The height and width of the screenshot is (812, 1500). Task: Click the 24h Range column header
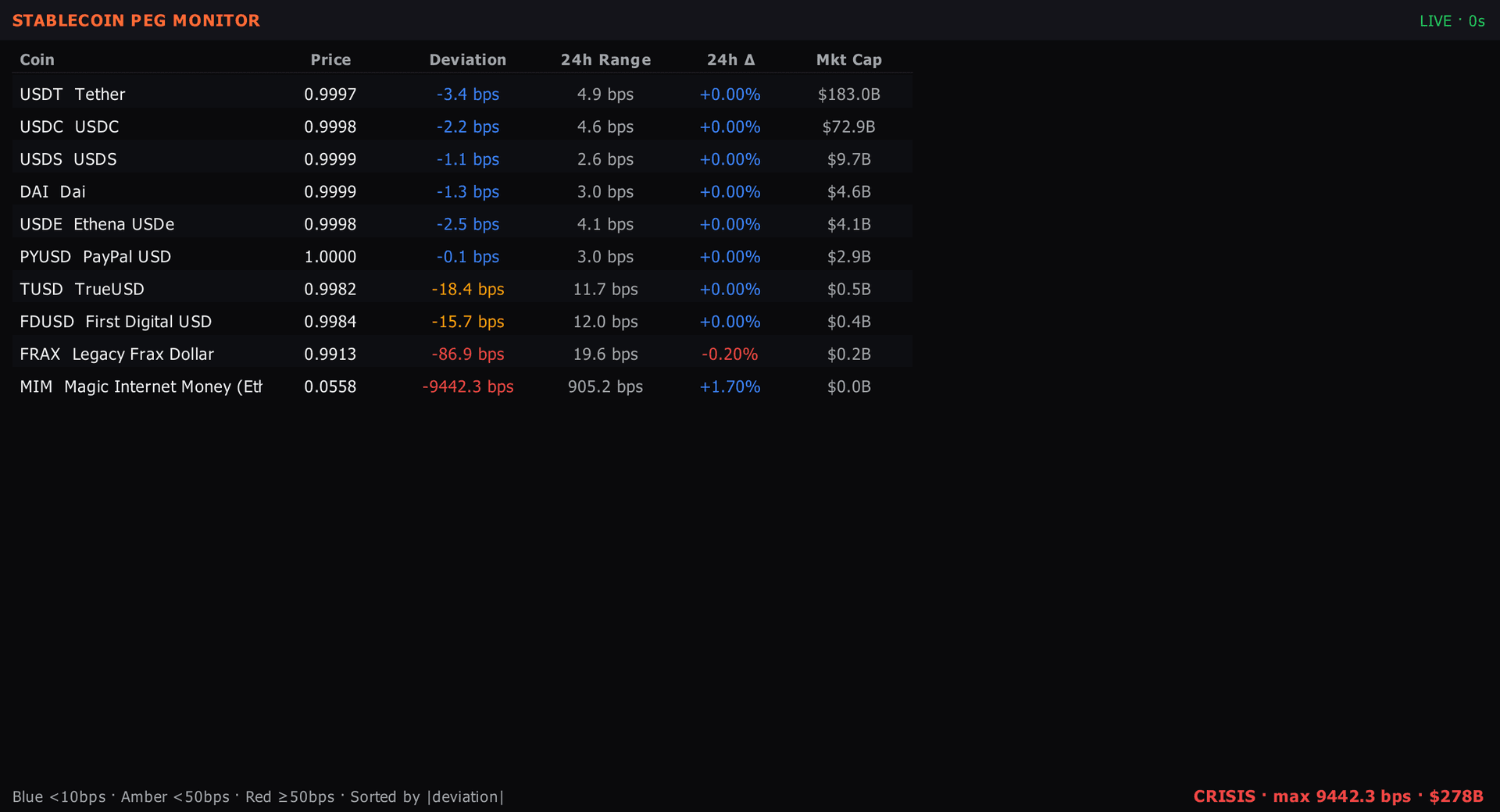point(605,60)
